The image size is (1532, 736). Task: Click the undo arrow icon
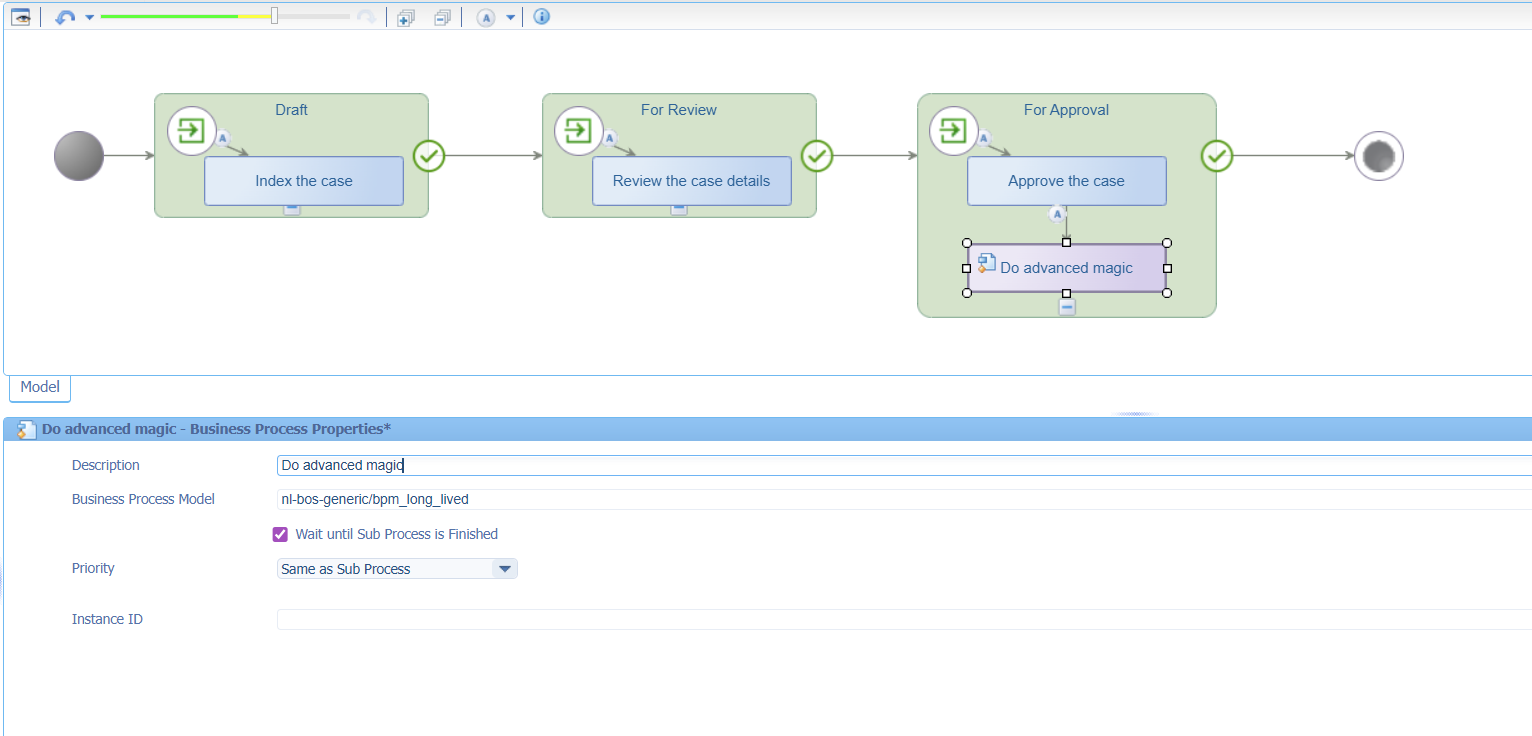(x=65, y=17)
